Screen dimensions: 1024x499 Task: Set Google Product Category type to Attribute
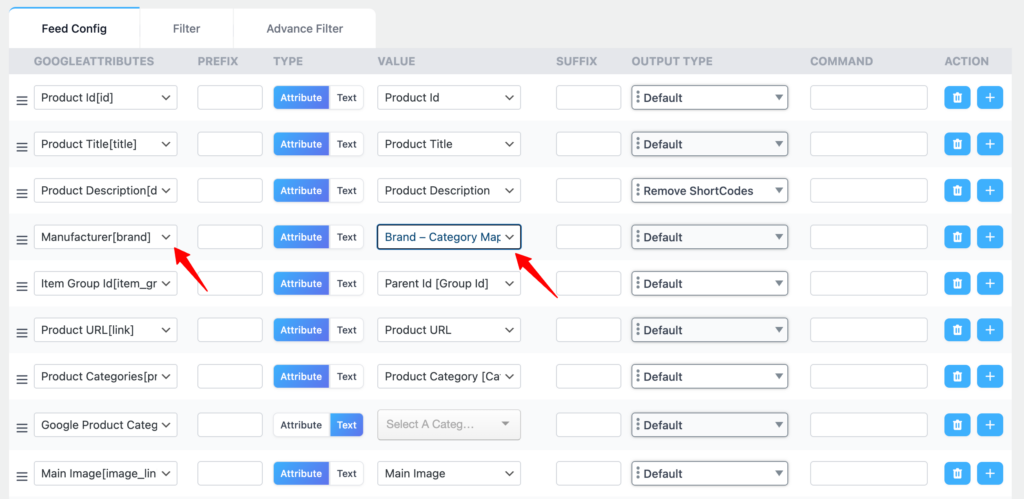[301, 425]
